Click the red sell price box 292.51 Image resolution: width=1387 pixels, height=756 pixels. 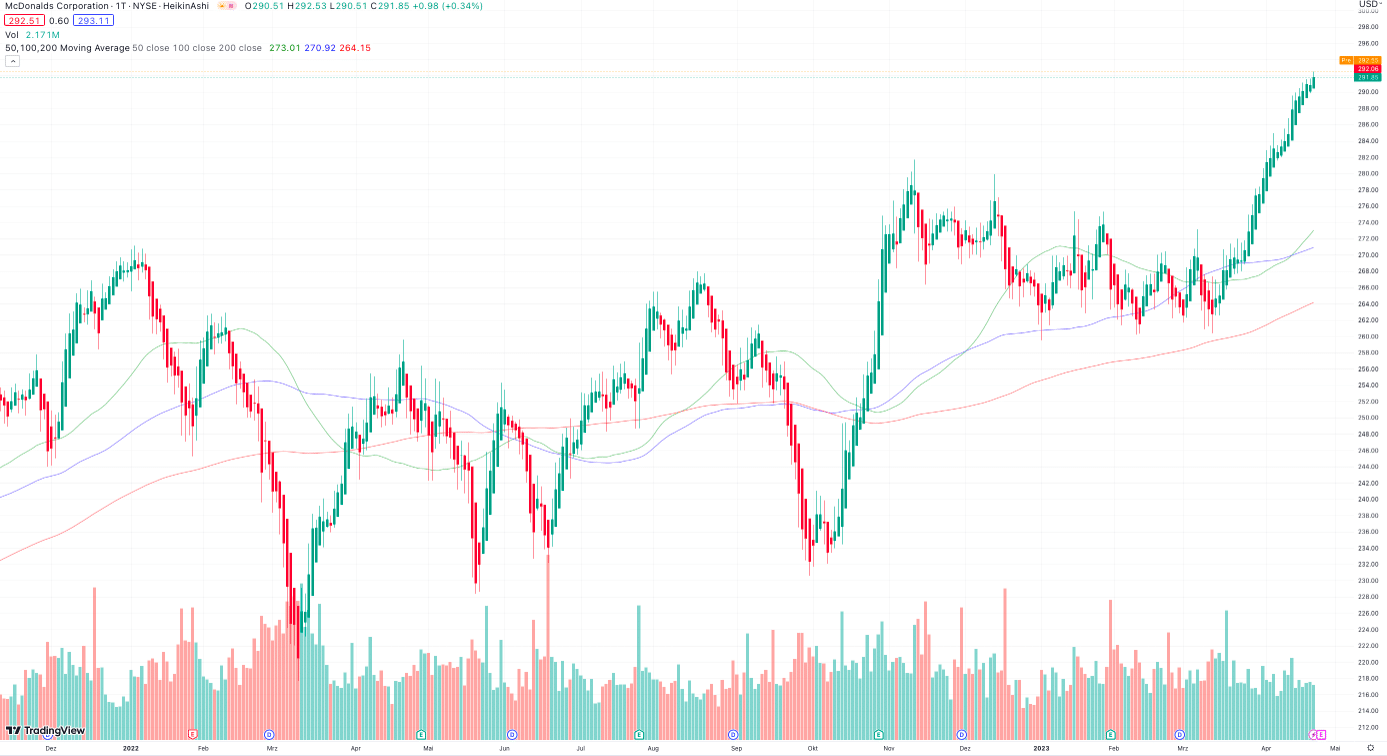(x=23, y=20)
